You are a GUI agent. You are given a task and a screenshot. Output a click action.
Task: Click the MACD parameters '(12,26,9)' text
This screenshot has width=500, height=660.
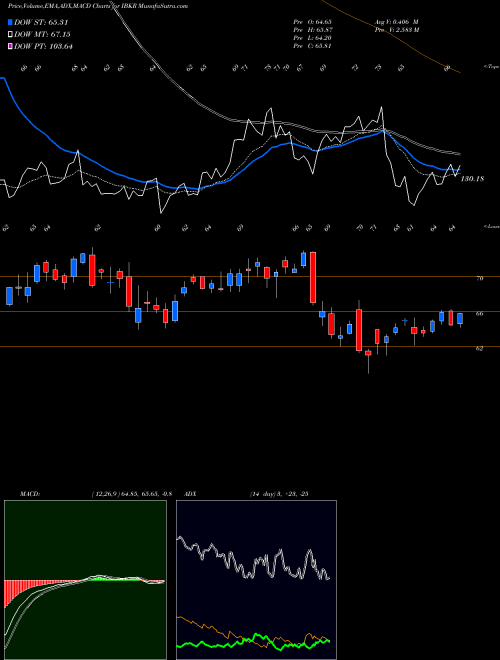(x=131, y=494)
